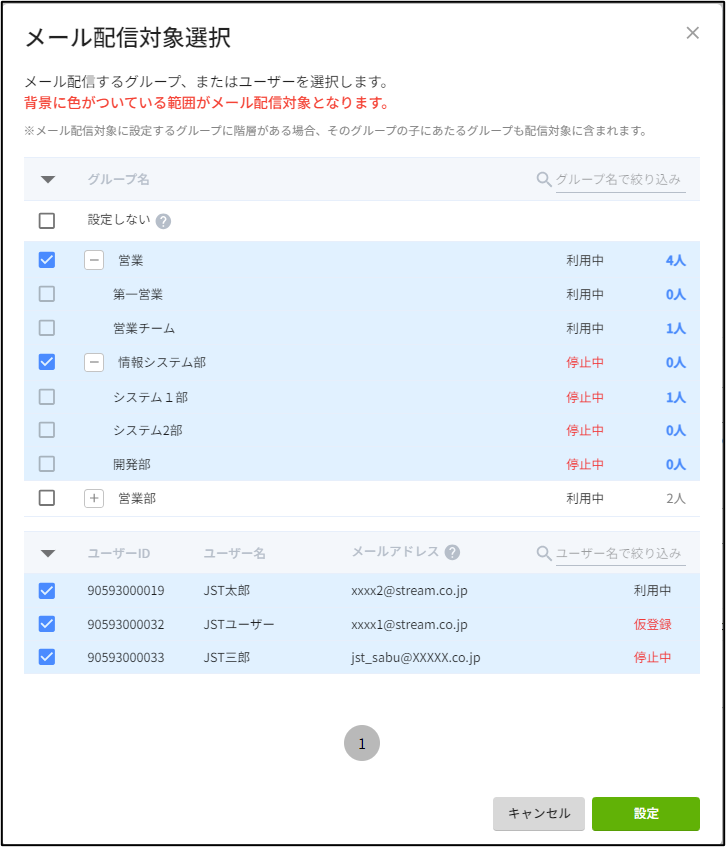This screenshot has height=847, width=726.
Task: Click 仮登録 status of JSTユーザー
Action: (x=653, y=625)
